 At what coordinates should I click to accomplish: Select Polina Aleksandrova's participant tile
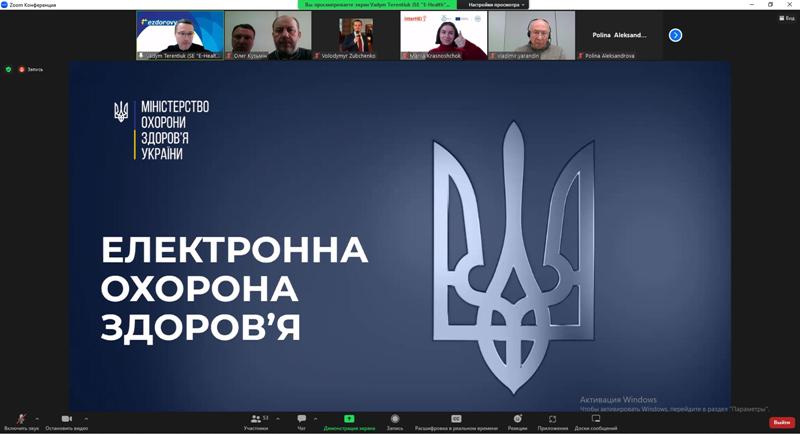pyautogui.click(x=619, y=36)
